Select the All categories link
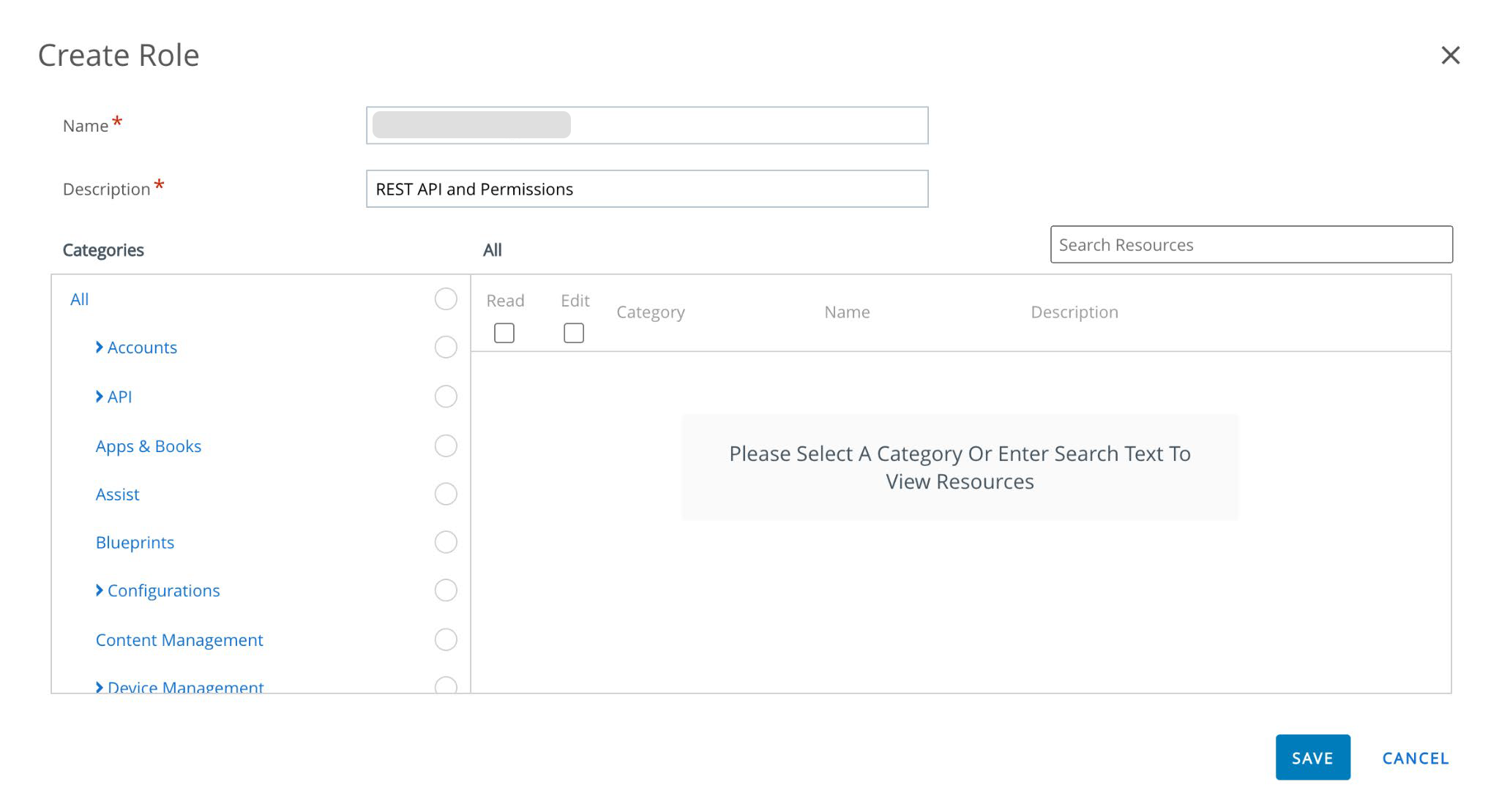1499x812 pixels. [x=78, y=298]
